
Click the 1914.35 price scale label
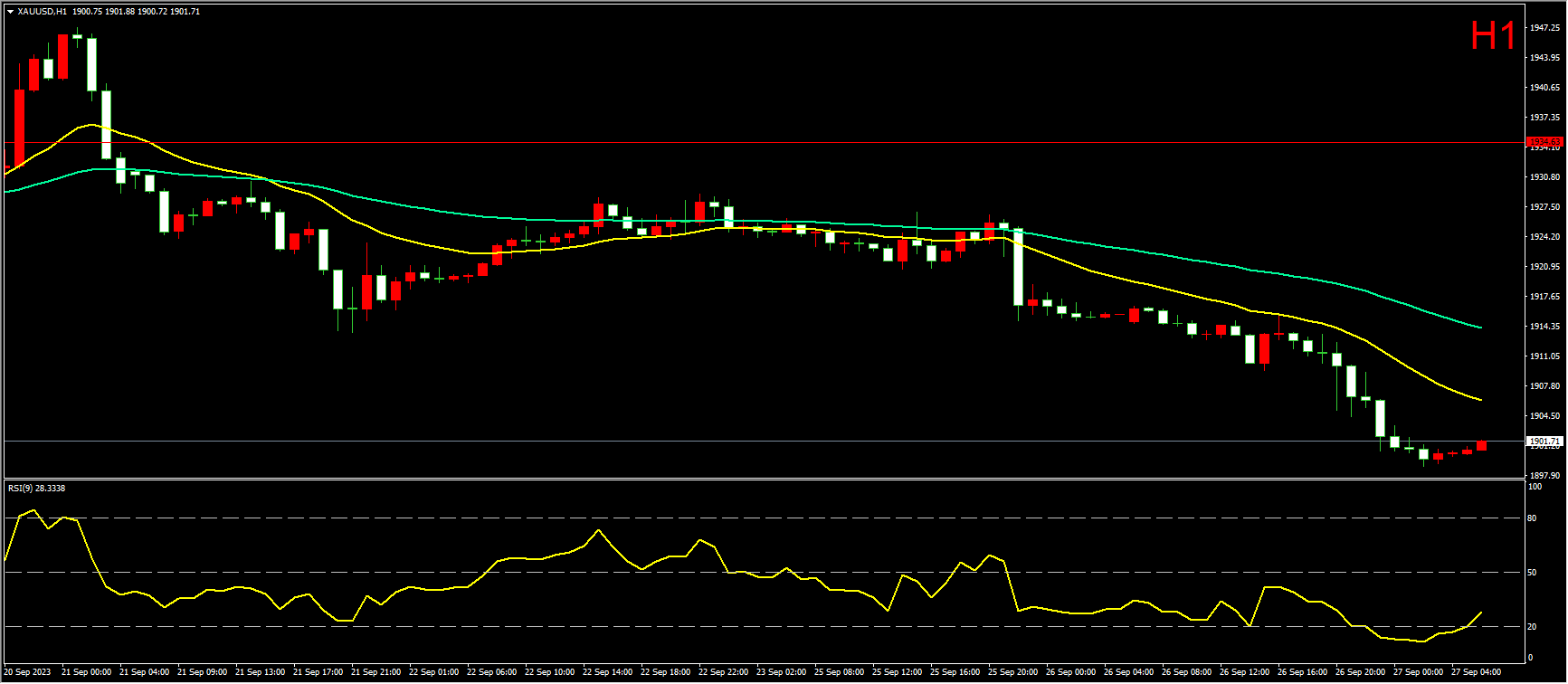1544,327
